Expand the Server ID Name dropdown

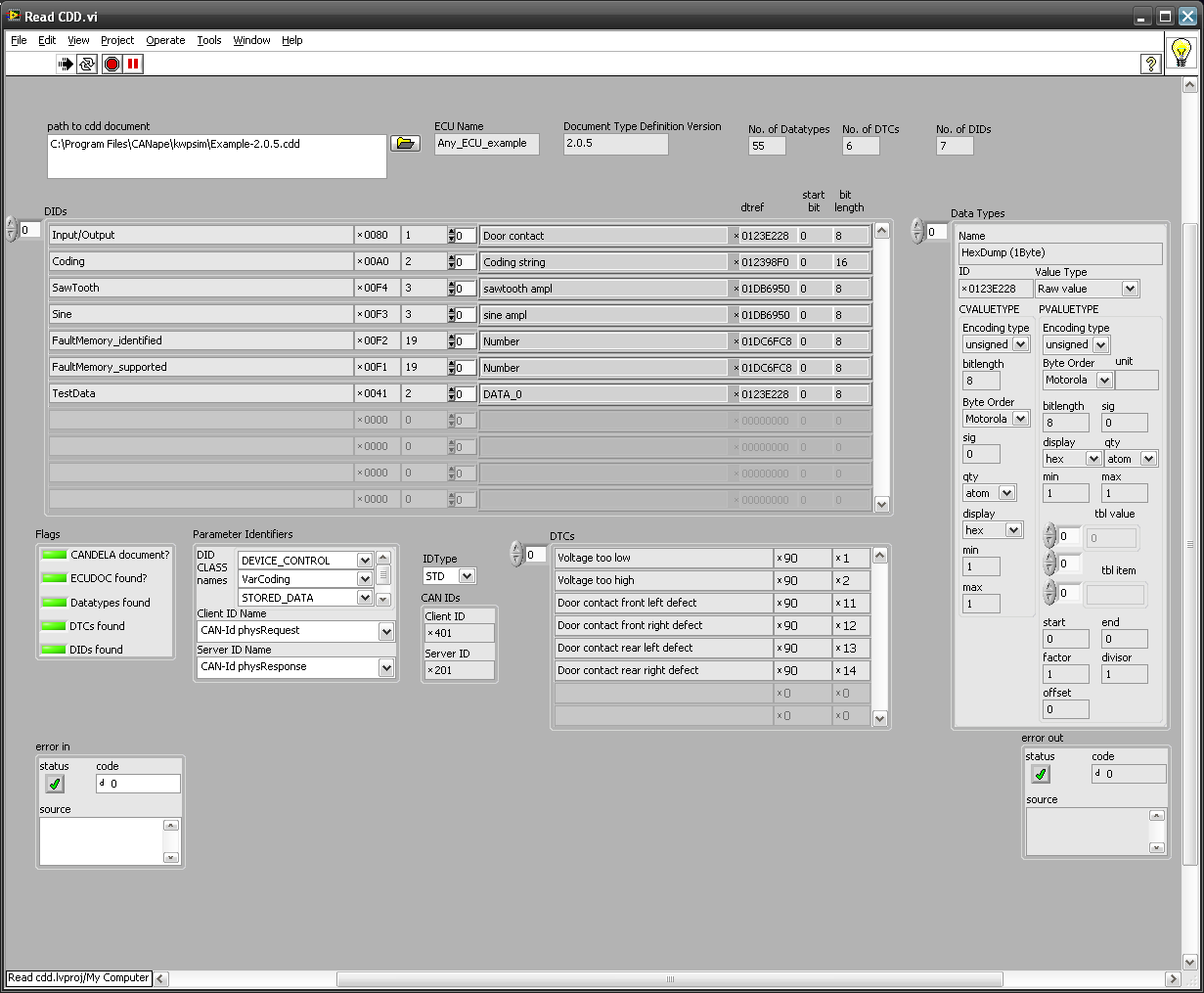pos(386,668)
